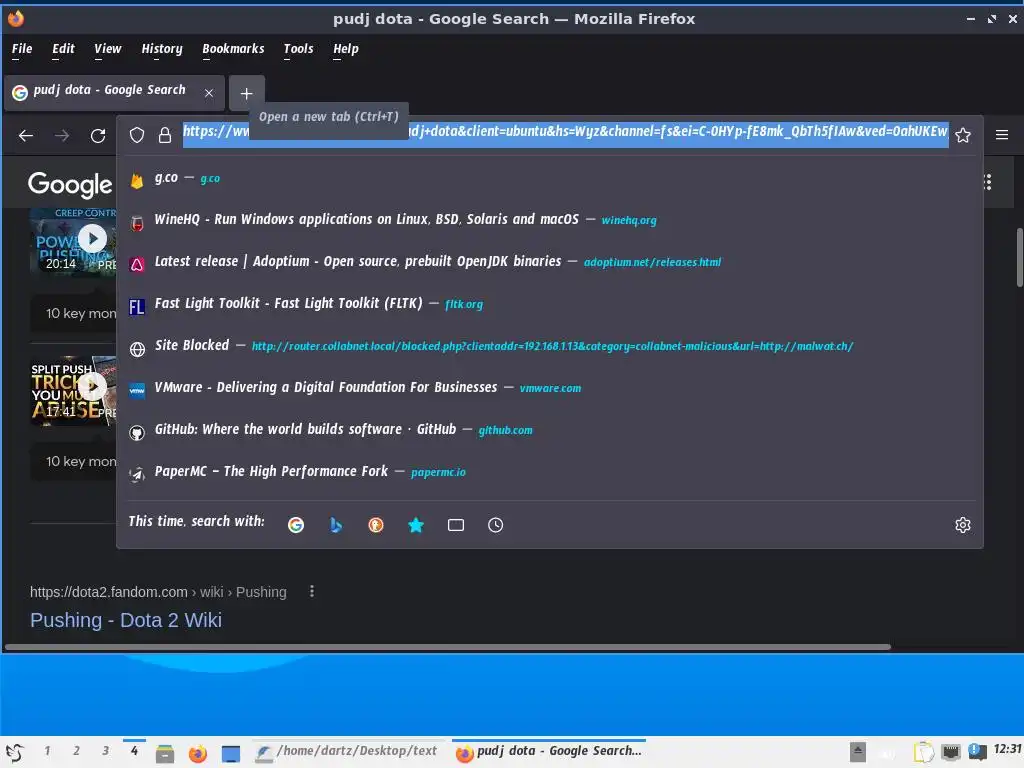Open tracking protection shield icon
1024x768 pixels.
[136, 135]
